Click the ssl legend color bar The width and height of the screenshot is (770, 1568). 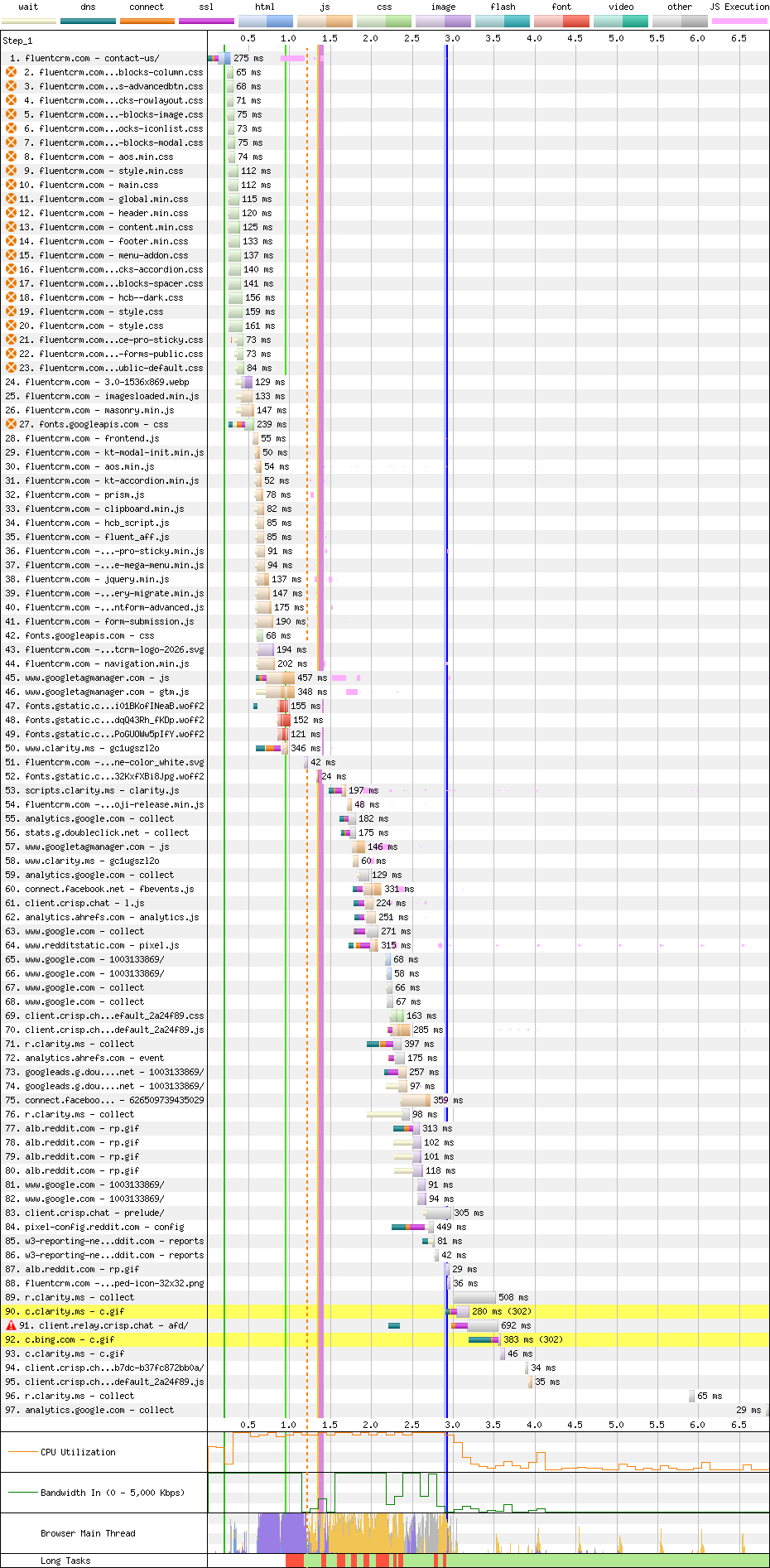point(207,21)
